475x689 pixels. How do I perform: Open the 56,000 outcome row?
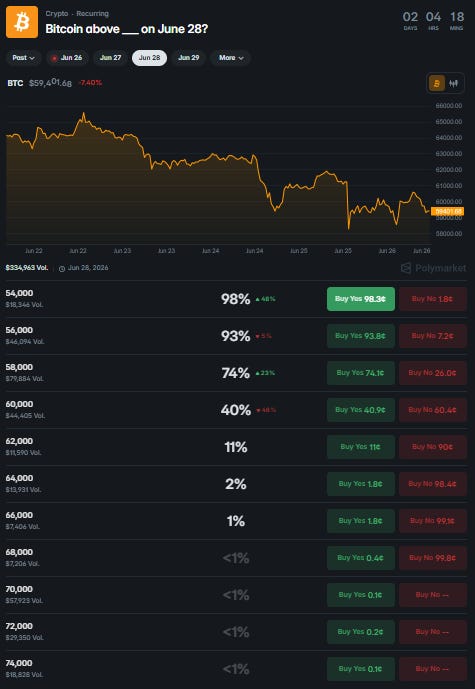(x=236, y=336)
